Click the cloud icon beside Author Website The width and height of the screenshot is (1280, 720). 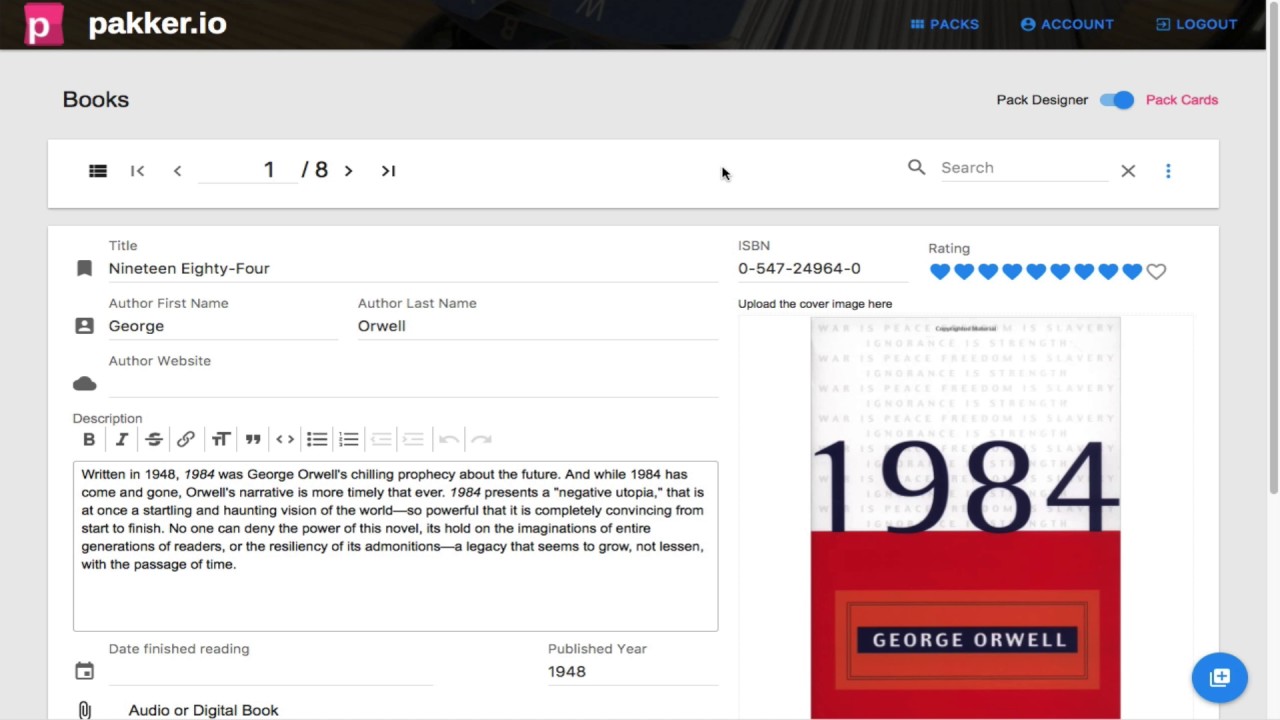85,384
